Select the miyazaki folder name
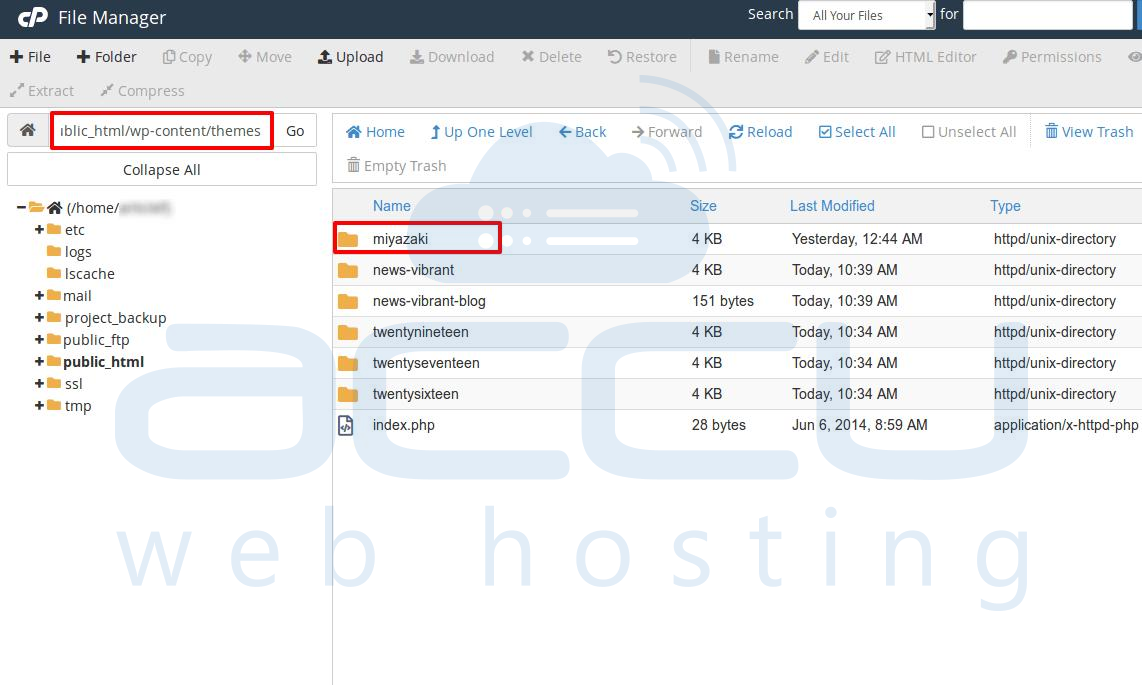Viewport: 1142px width, 685px height. 401,239
